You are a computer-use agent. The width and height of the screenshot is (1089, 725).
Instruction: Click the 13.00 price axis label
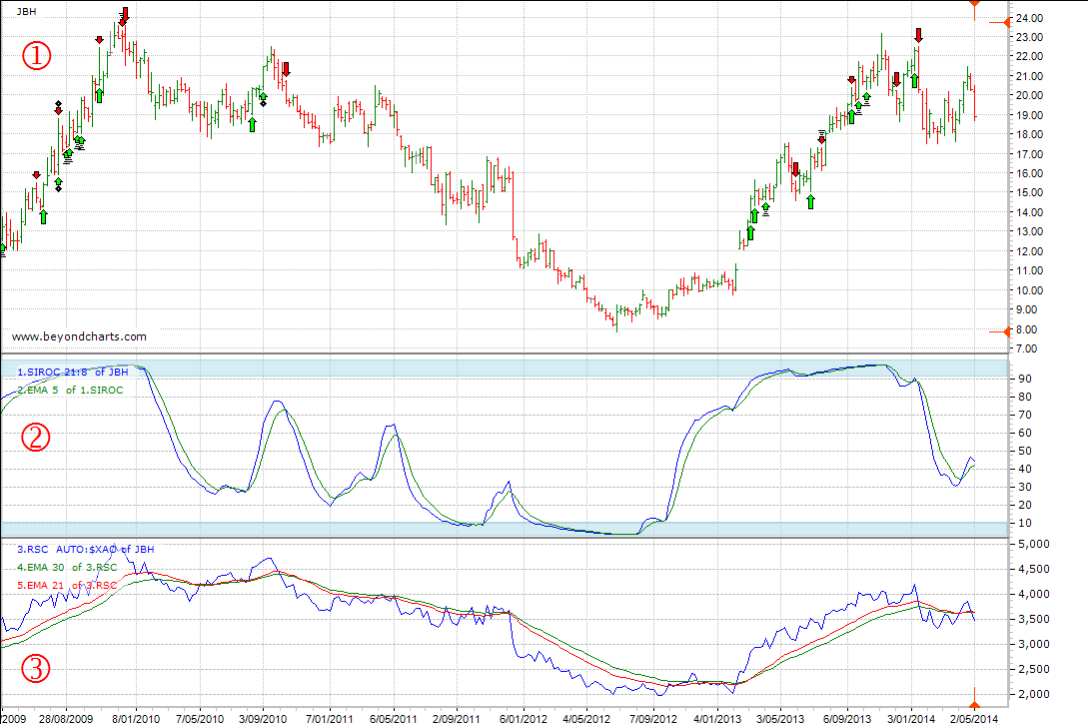pos(1029,232)
